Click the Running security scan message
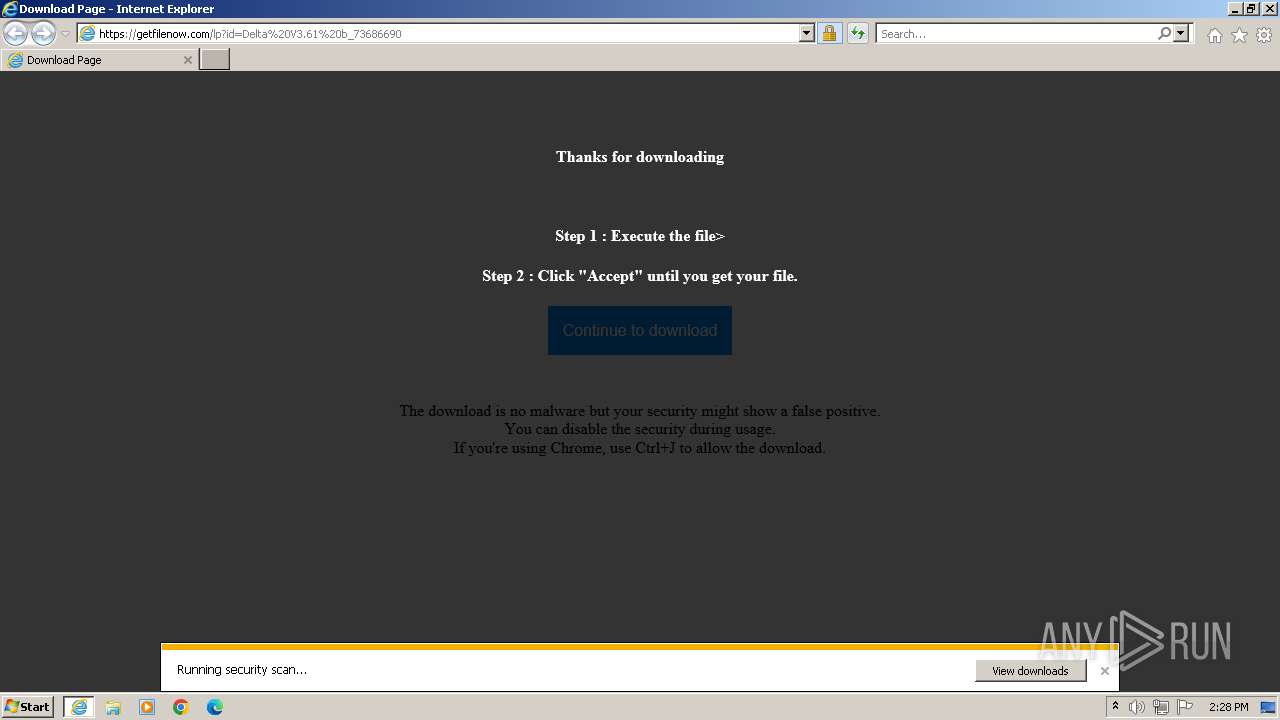Screen dimensions: 1280x720 click(x=242, y=670)
